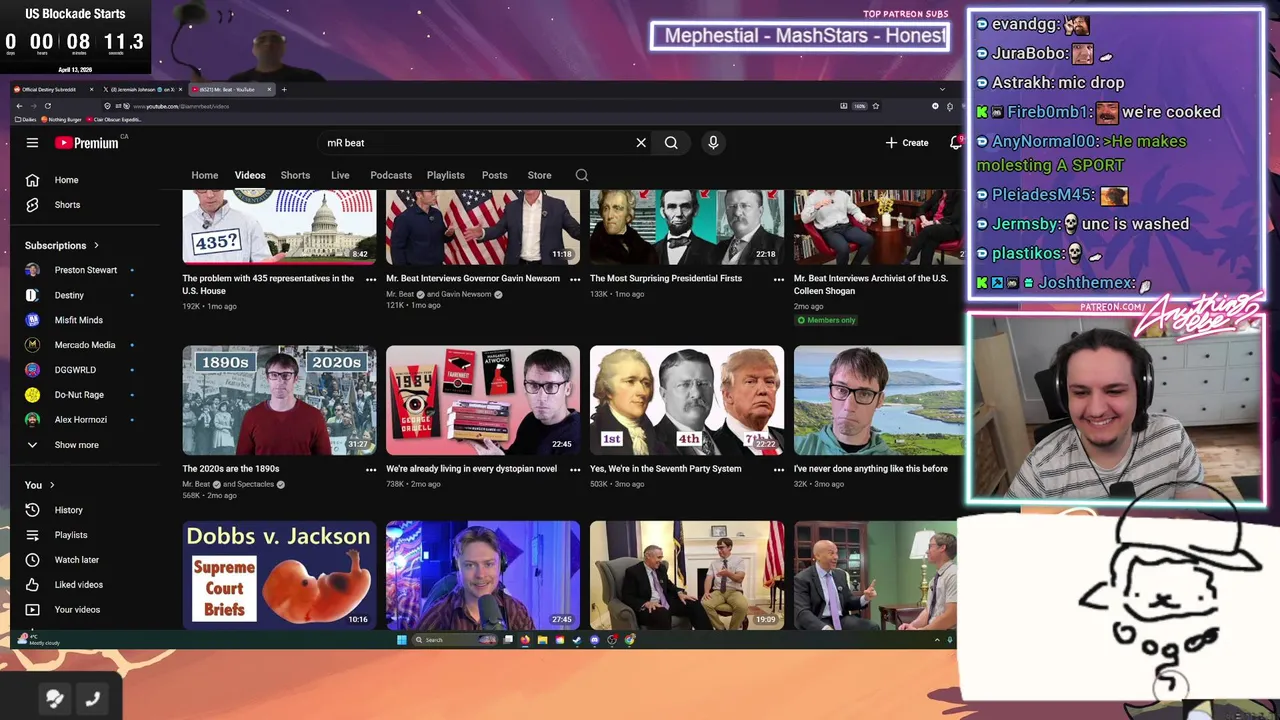Go to Home in YouTube sidebar

coord(66,180)
